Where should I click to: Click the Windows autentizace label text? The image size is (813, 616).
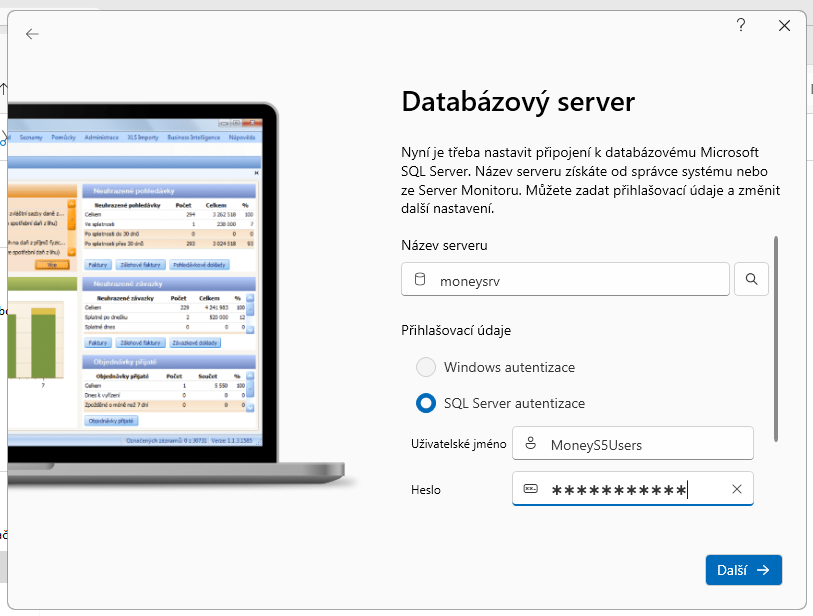pyautogui.click(x=509, y=367)
